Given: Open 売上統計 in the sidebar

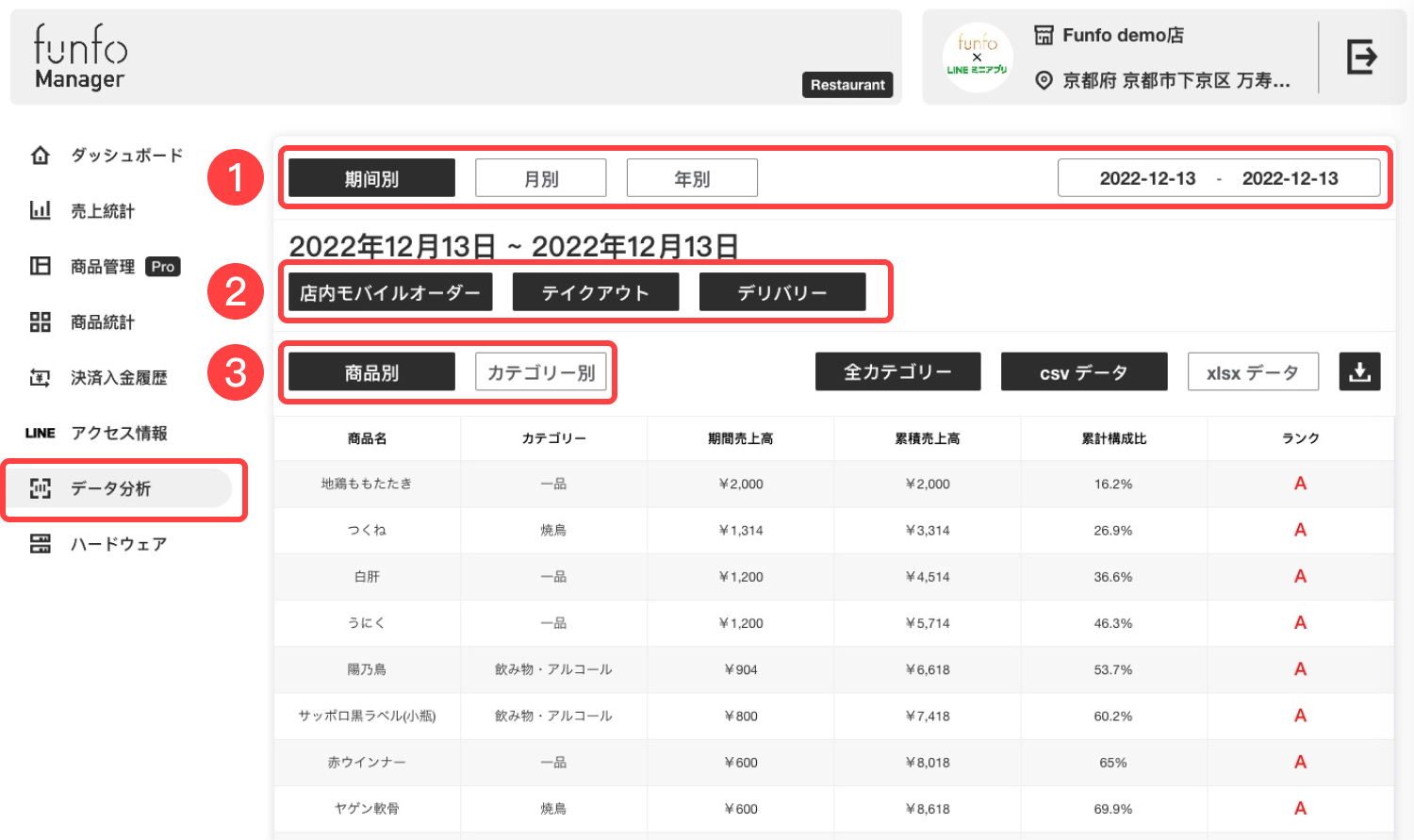Looking at the screenshot, I should click(x=103, y=210).
